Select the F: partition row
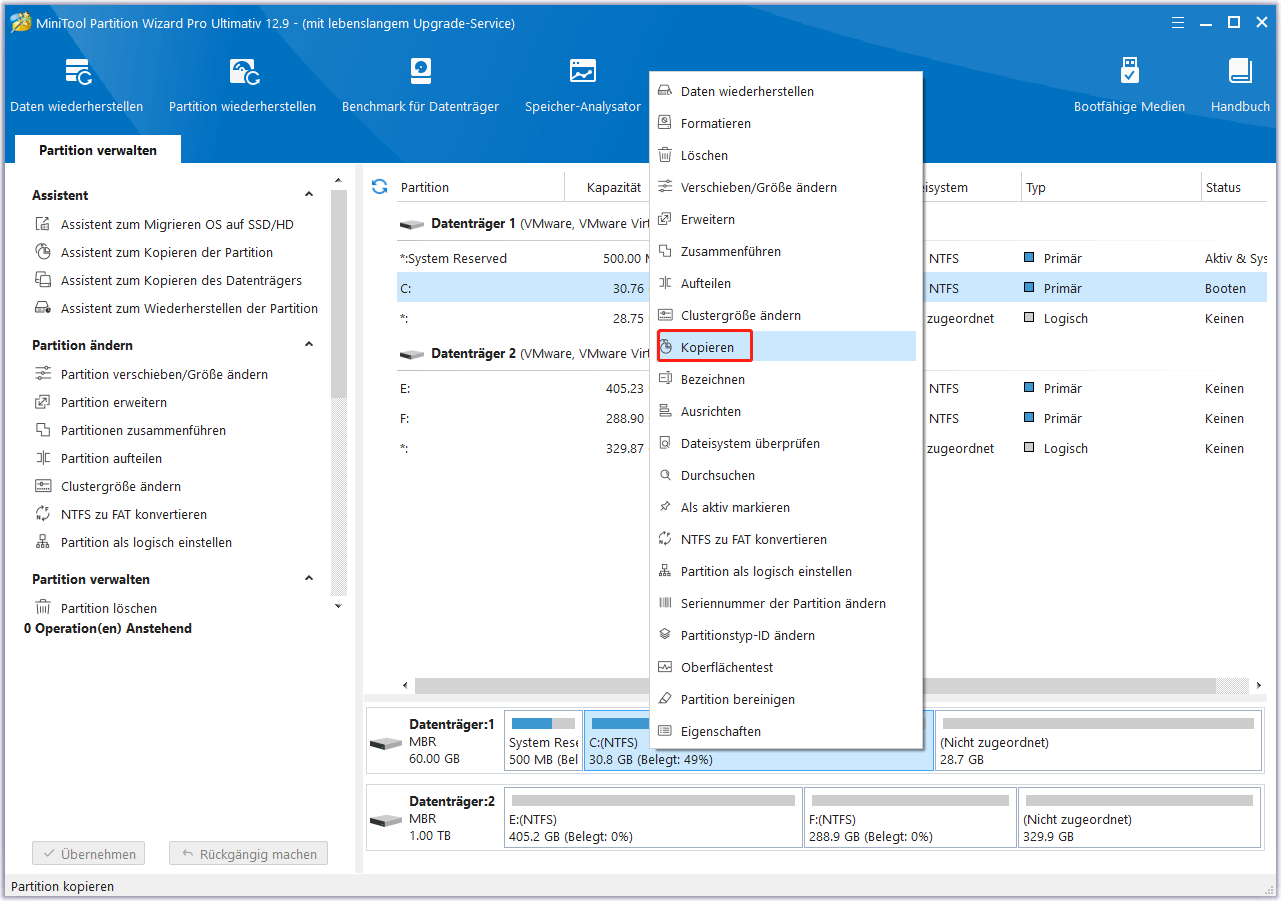 523,419
